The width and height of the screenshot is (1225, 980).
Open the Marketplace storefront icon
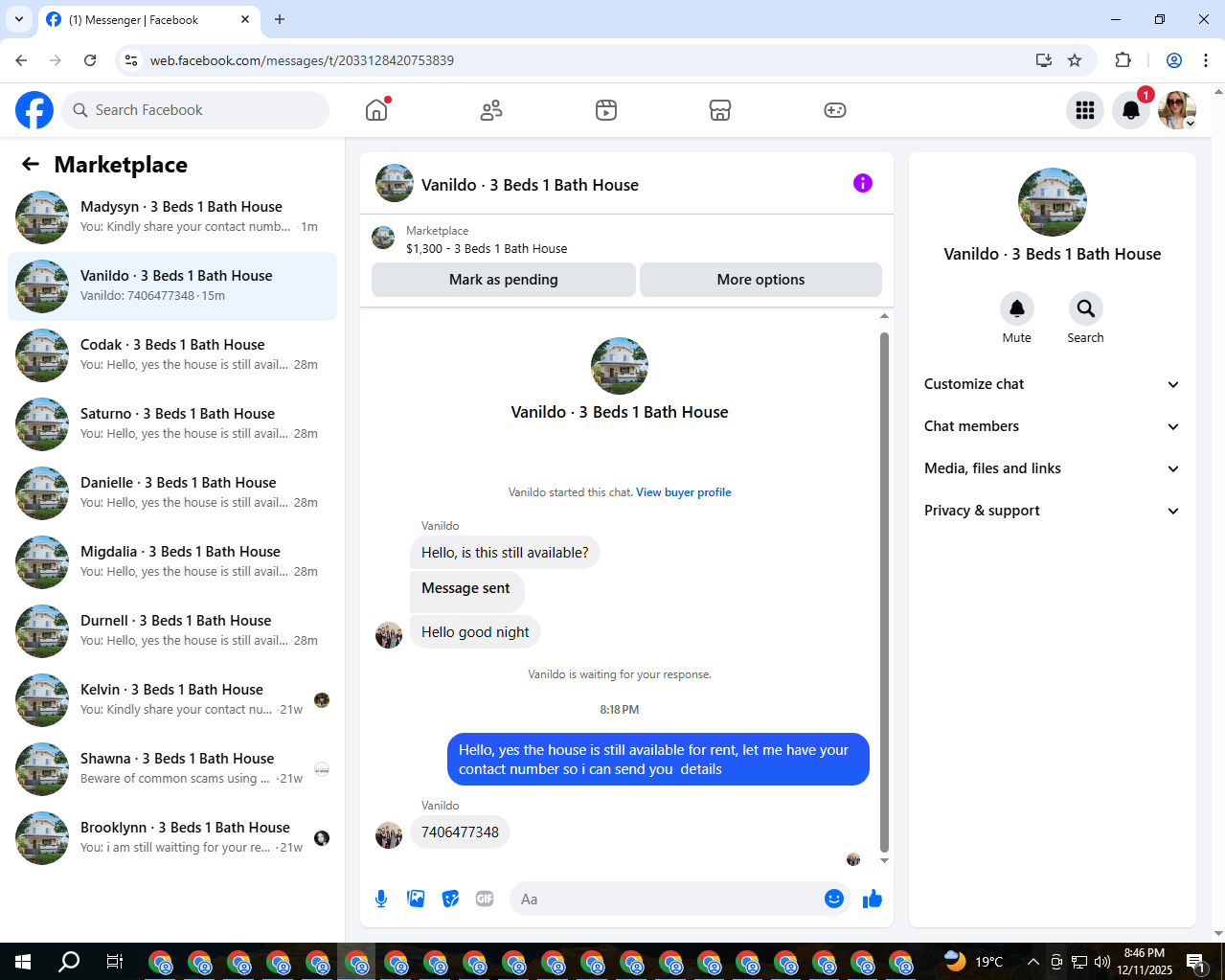coord(720,110)
